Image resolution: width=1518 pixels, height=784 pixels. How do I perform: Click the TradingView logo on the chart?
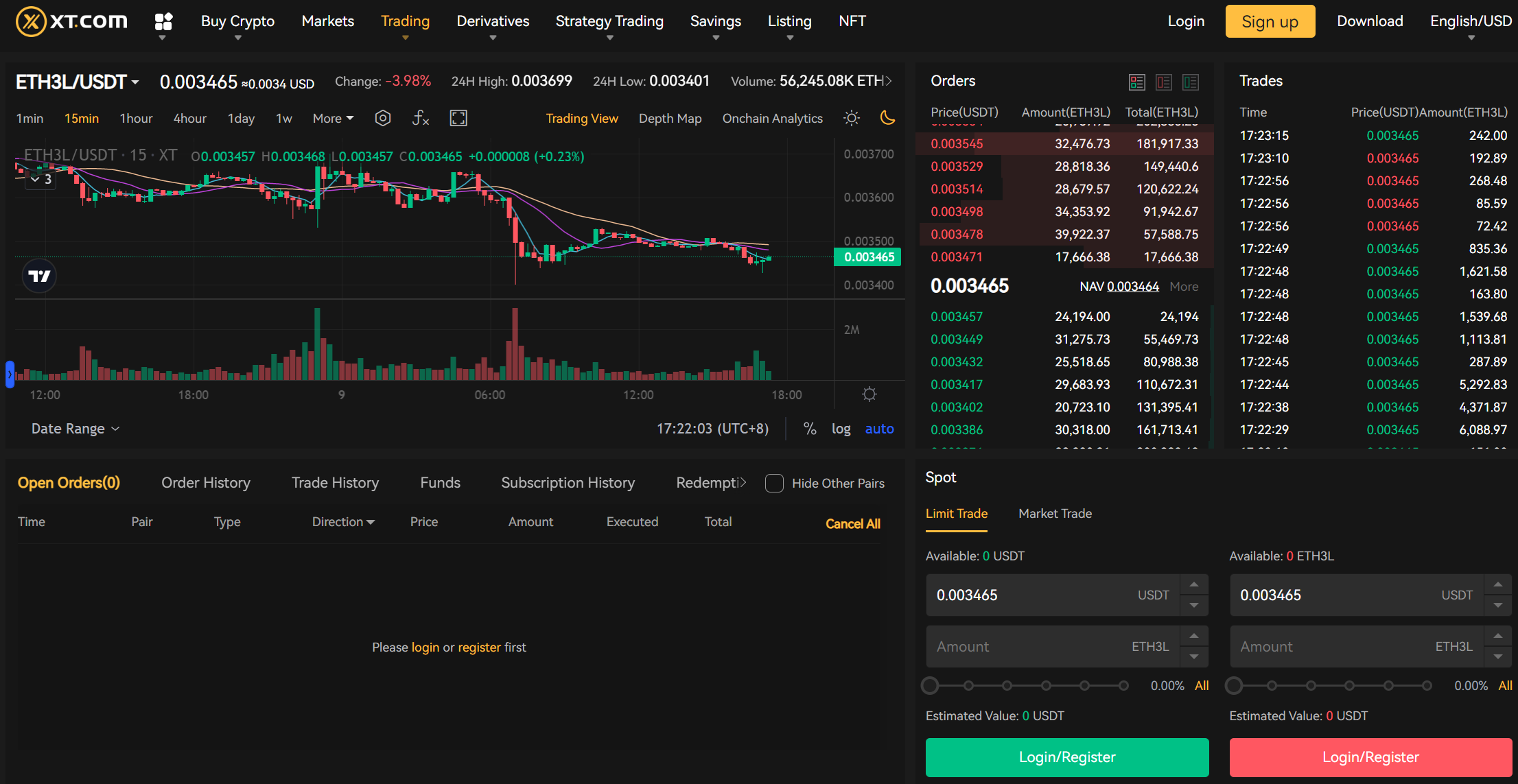(39, 276)
